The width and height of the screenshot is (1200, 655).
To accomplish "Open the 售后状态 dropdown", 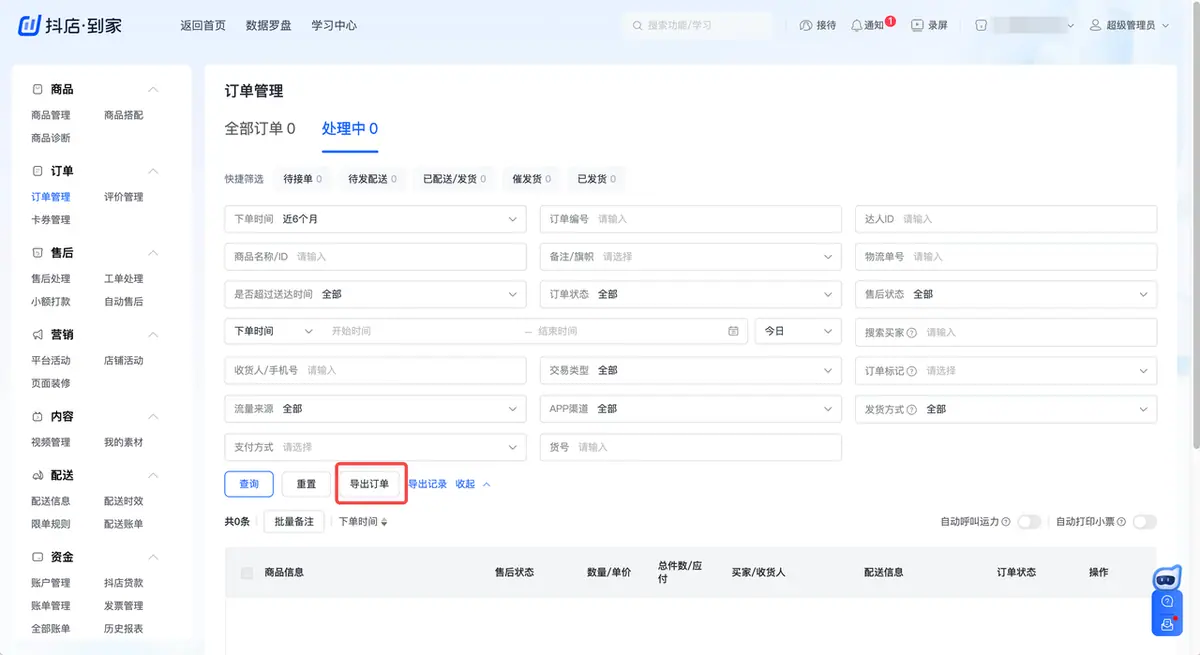I will 1006,295.
